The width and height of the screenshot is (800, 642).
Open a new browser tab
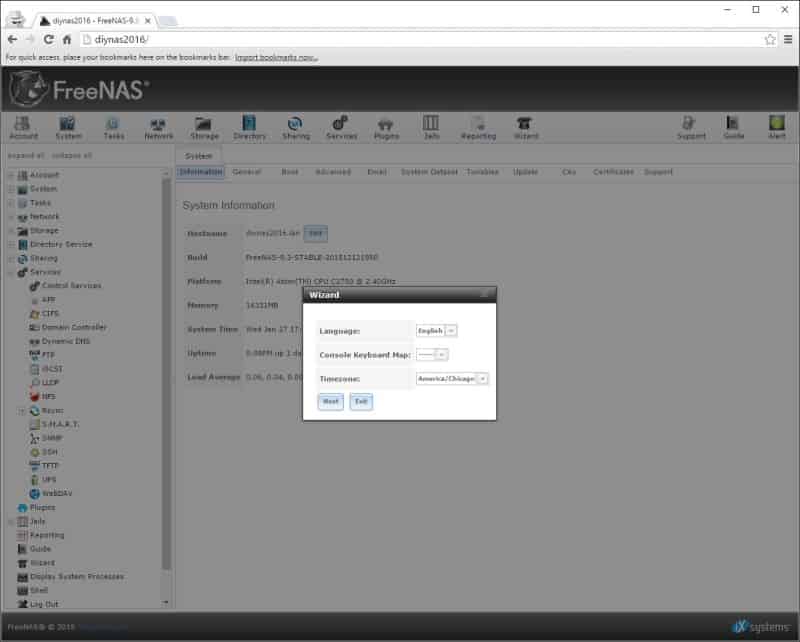point(168,21)
